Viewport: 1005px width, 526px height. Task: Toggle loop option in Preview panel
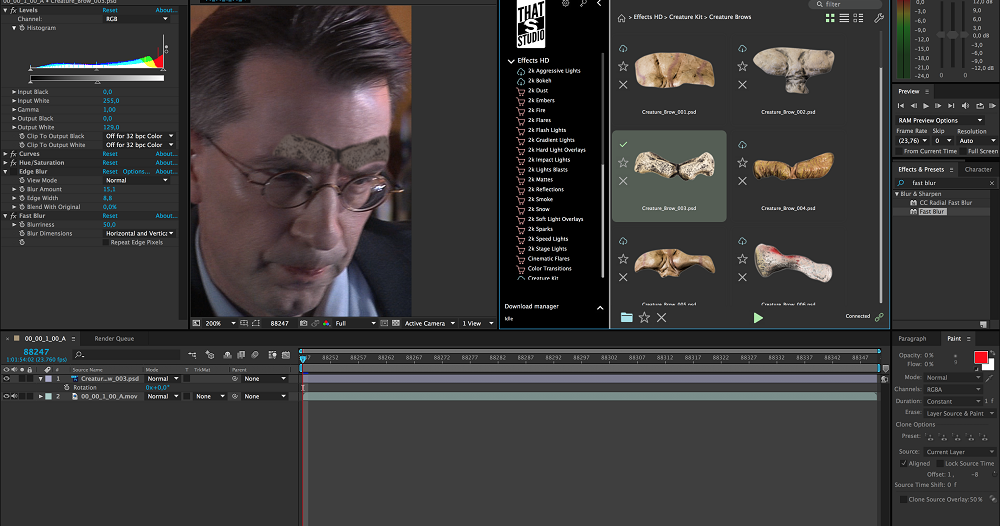979,106
